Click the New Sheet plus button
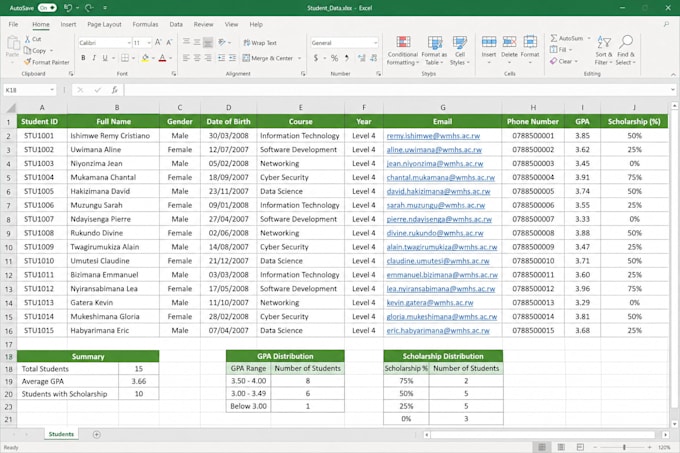The image size is (680, 453). point(97,434)
